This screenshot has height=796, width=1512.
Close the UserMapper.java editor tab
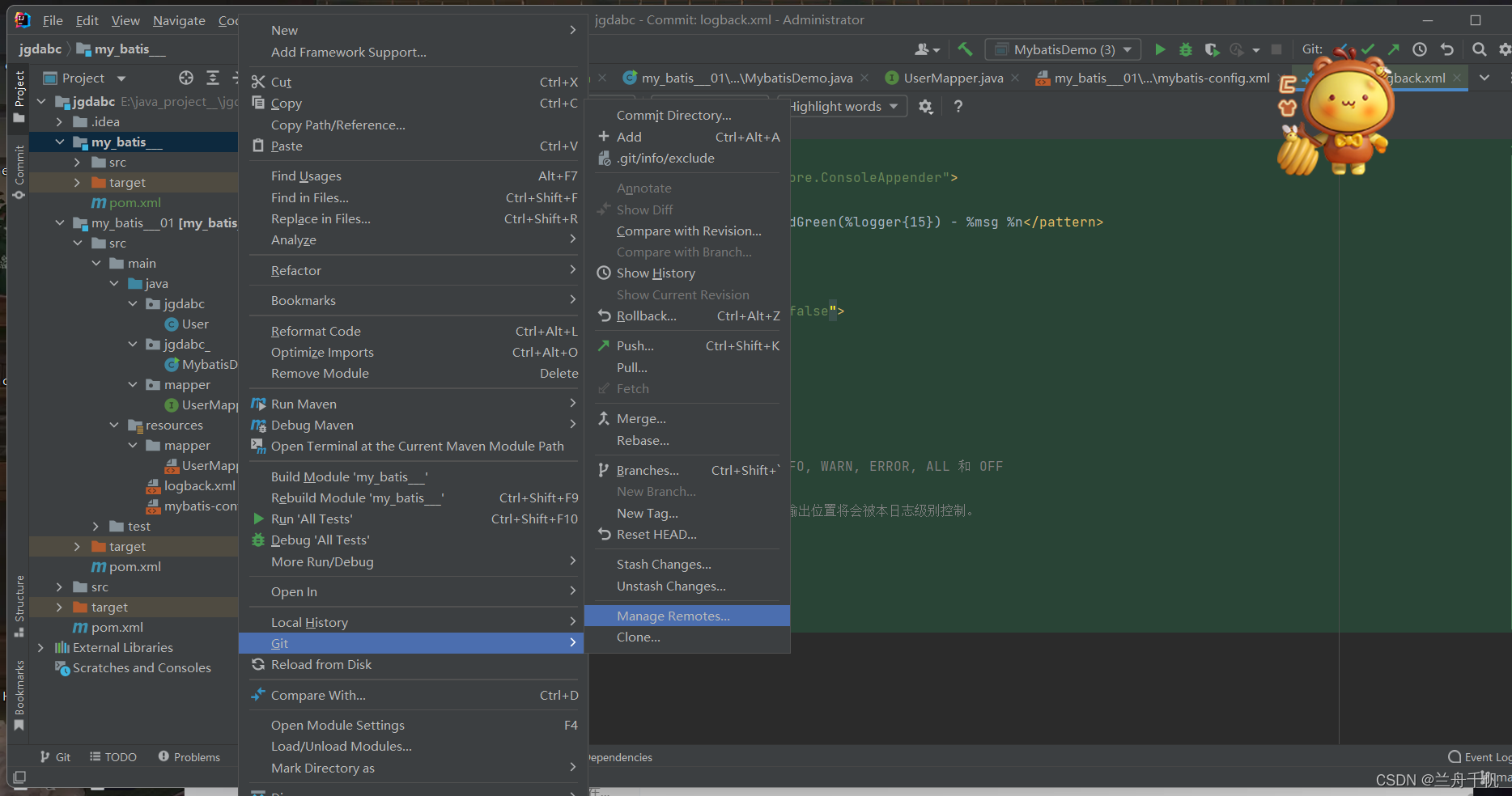(1016, 78)
